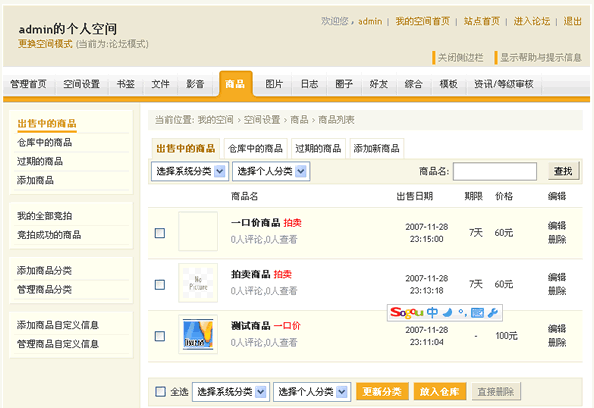
Task: Toggle Chinese/English mode 中 on Sogou bar
Action: (432, 313)
